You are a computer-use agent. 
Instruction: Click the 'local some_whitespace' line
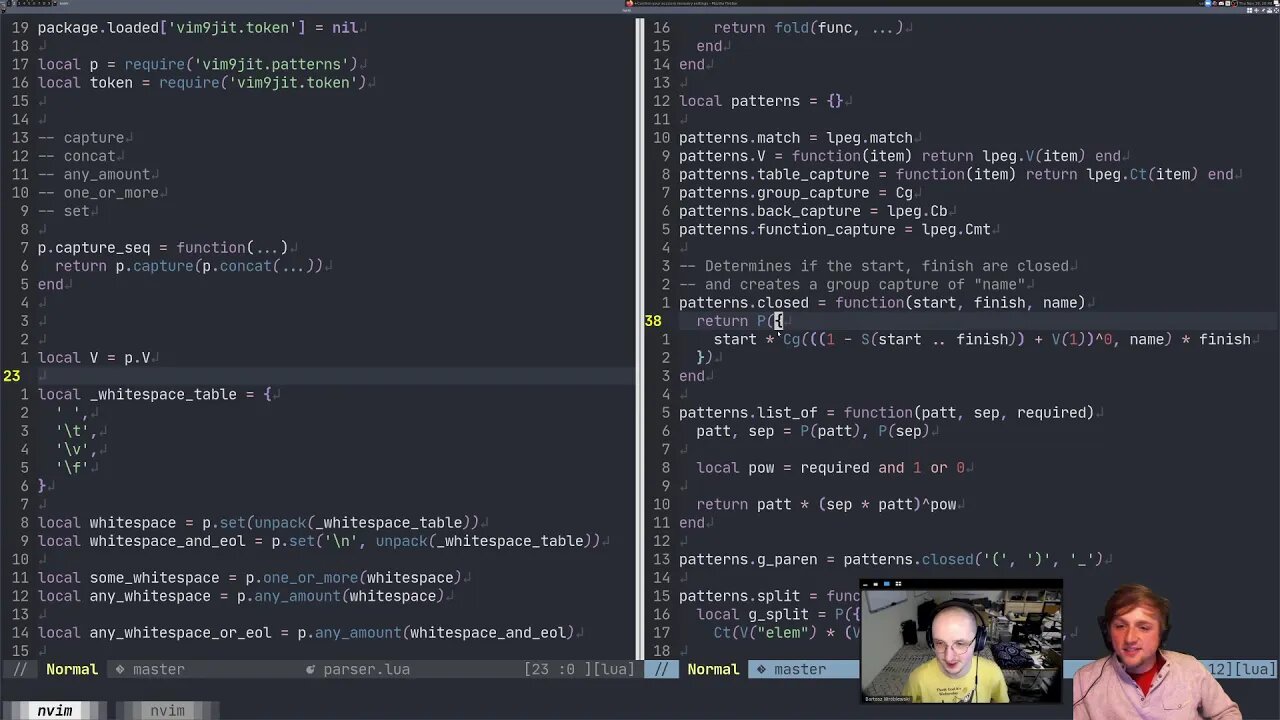250,578
